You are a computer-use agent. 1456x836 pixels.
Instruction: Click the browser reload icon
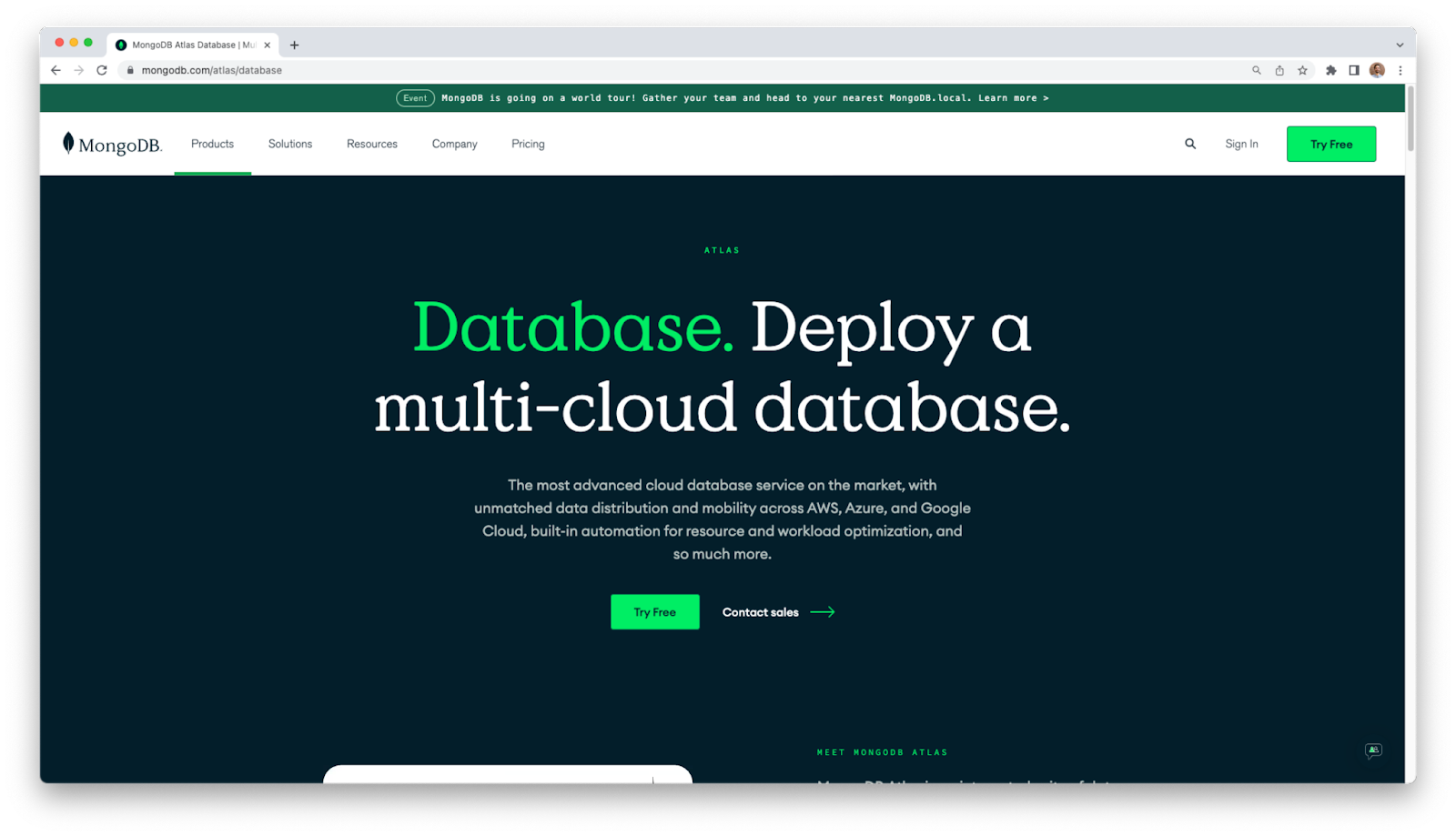click(x=102, y=70)
